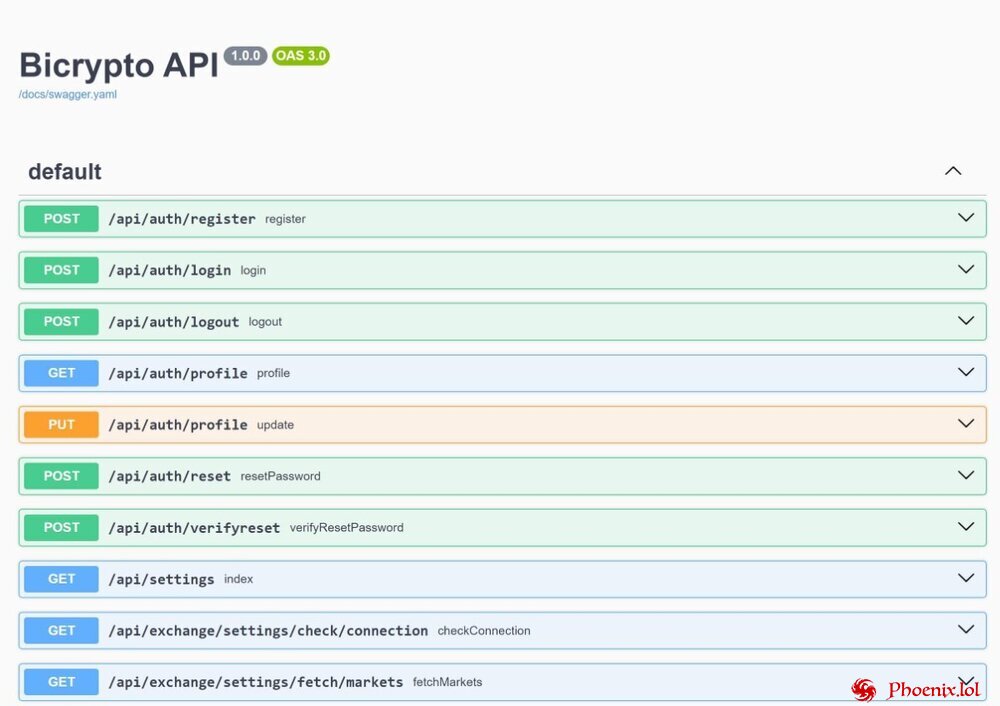
Task: Expand the POST /api/auth/register chevron arrow
Action: 965,218
